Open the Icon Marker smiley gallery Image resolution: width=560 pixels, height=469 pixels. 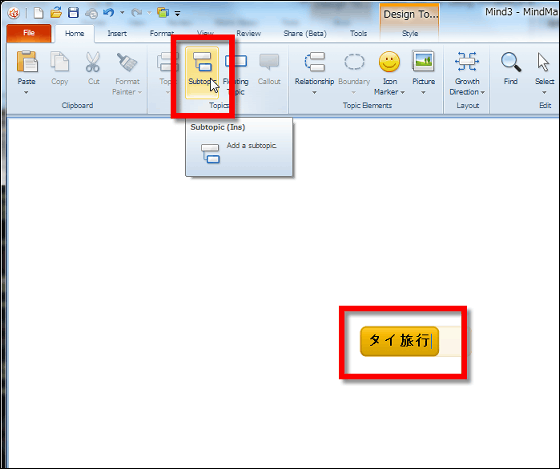tap(389, 72)
